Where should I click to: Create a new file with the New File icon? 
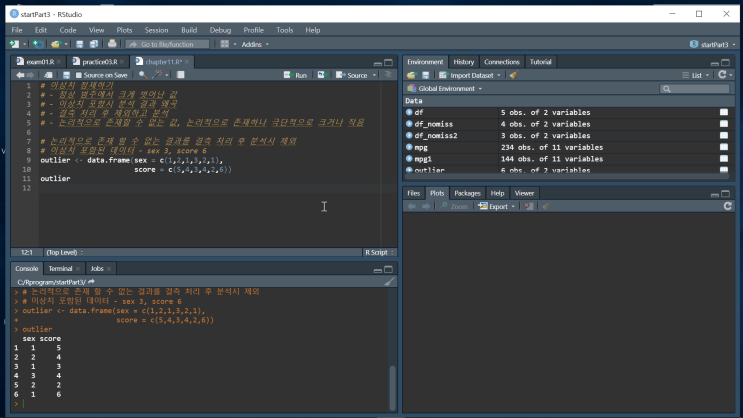tap(14, 44)
